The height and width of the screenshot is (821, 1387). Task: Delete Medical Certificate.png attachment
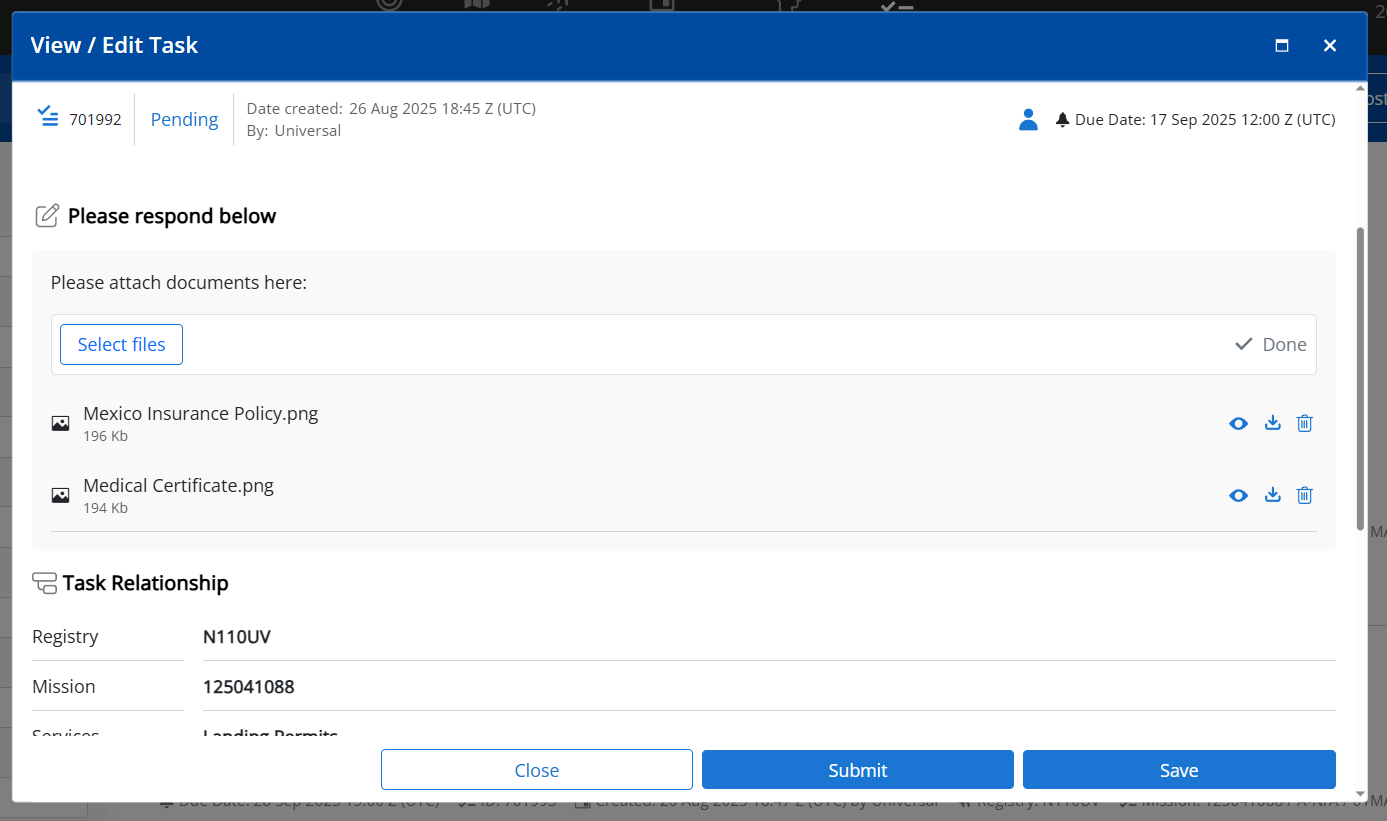click(1304, 495)
